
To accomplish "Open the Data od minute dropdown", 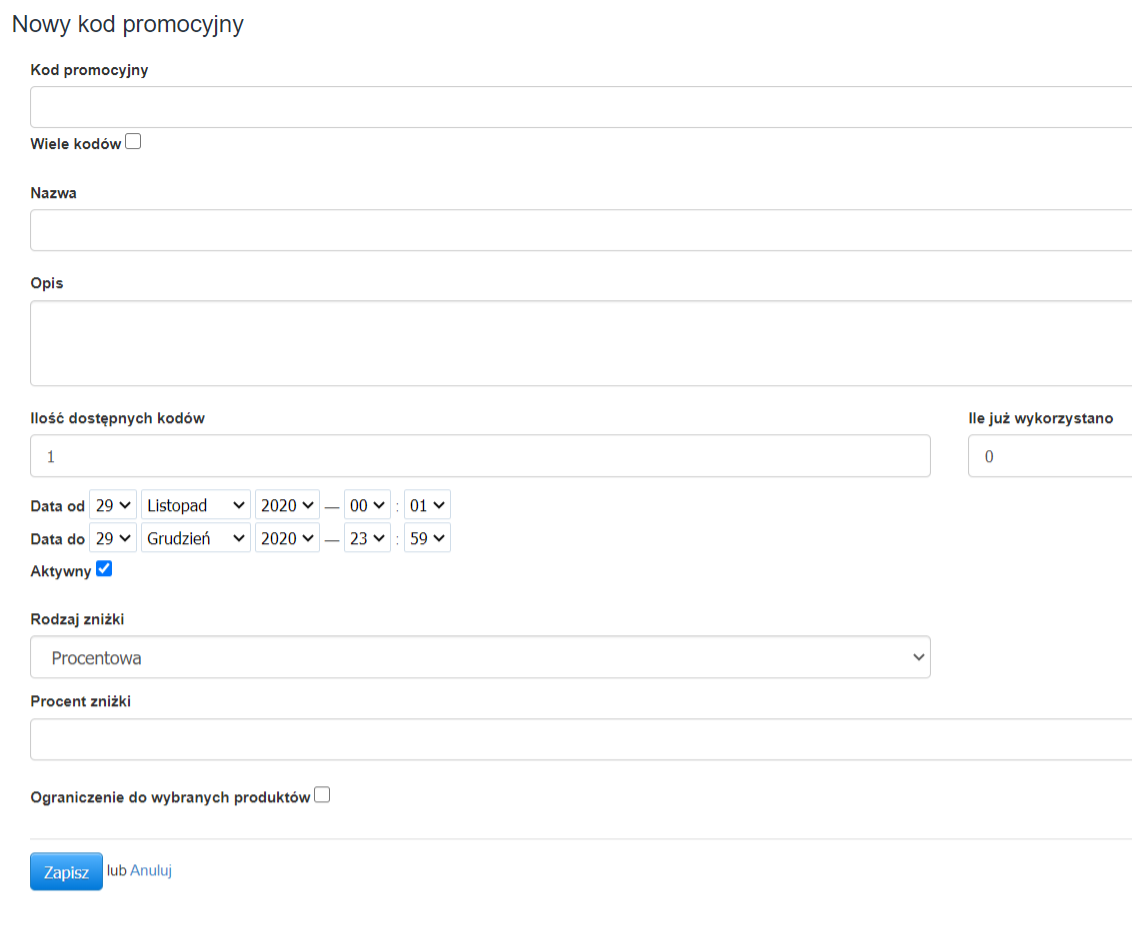I will 427,506.
